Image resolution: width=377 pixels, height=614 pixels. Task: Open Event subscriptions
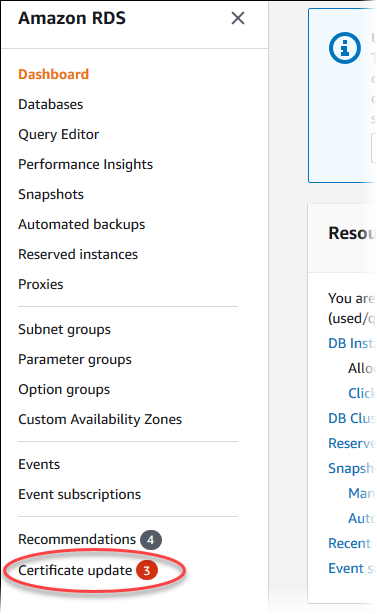coord(79,494)
